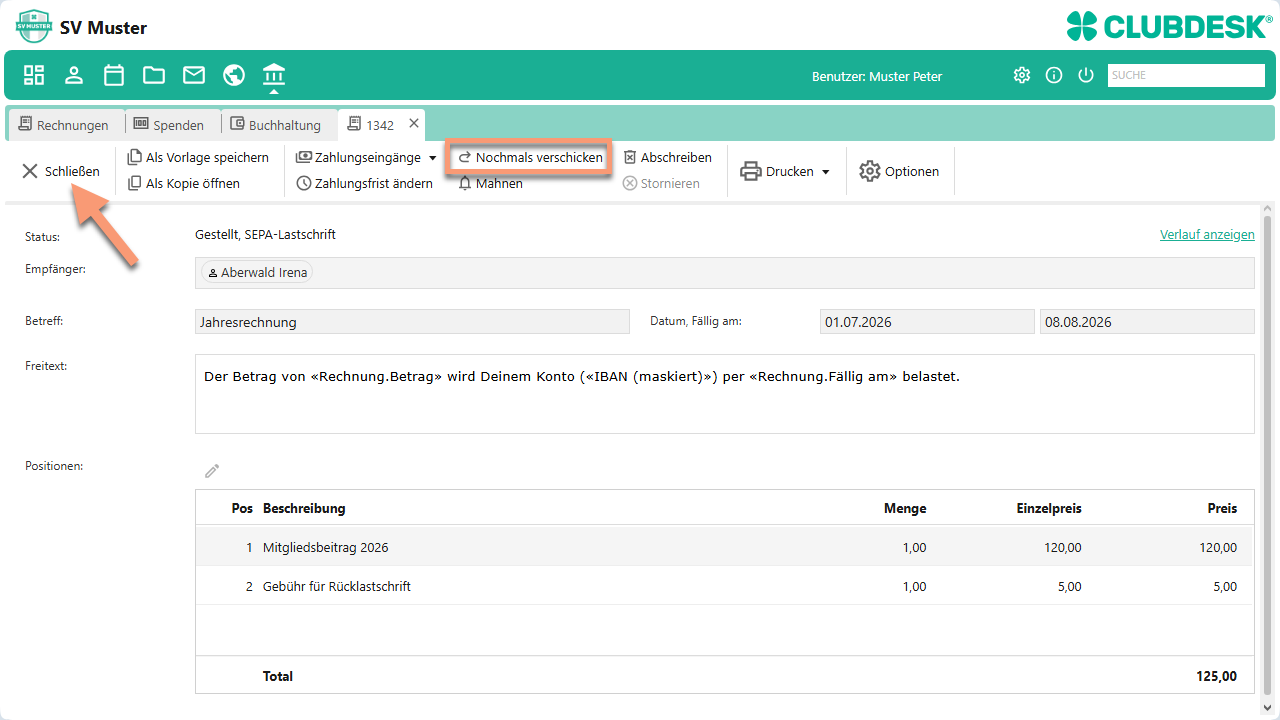Click the Preis column header
1280x720 pixels.
coord(1222,508)
